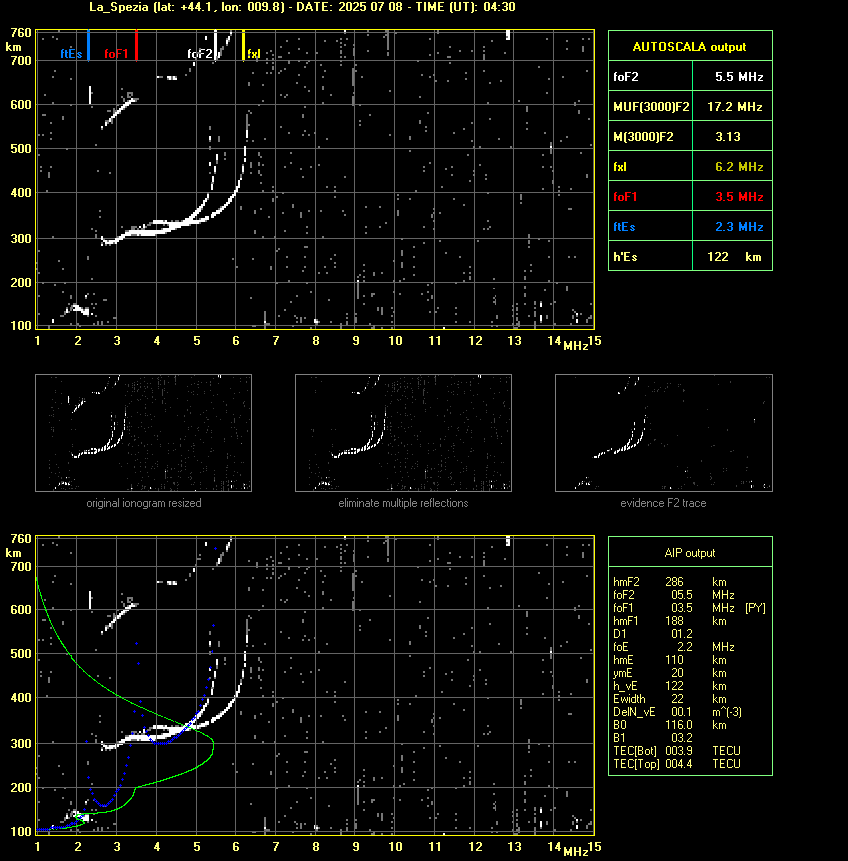This screenshot has height=861, width=848.
Task: Click the ftEs value 2.3 MHz
Action: coord(739,227)
